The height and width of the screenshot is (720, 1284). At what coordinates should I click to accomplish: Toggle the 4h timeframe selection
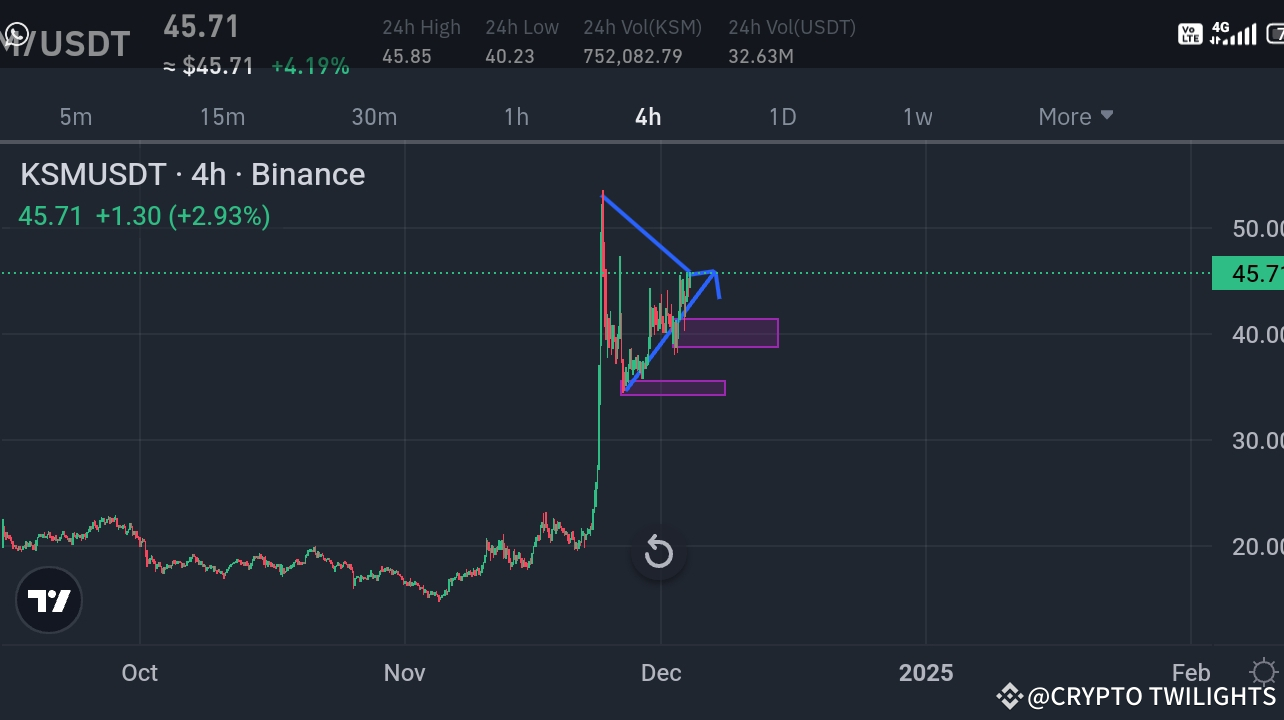(x=647, y=116)
